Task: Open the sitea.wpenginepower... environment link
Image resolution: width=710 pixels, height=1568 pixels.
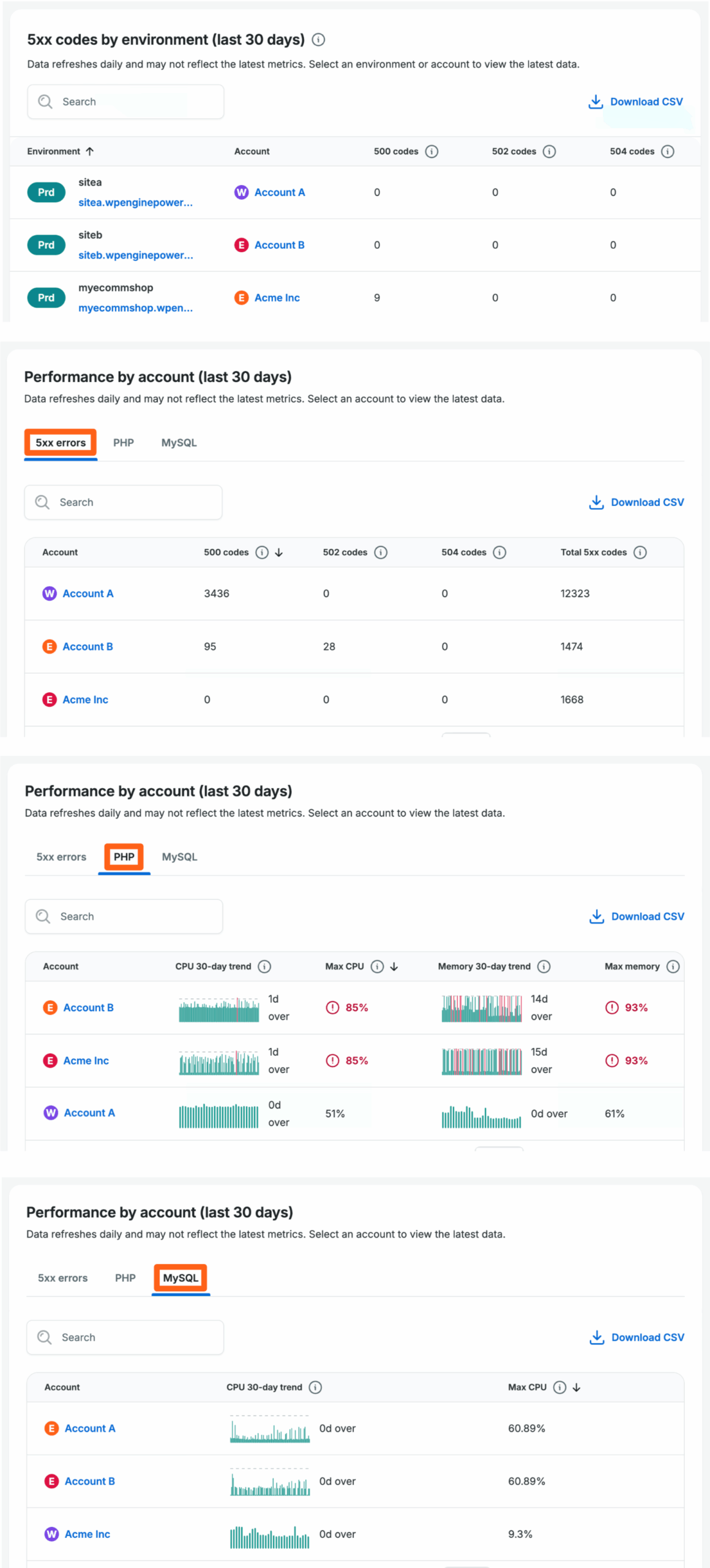Action: 135,203
